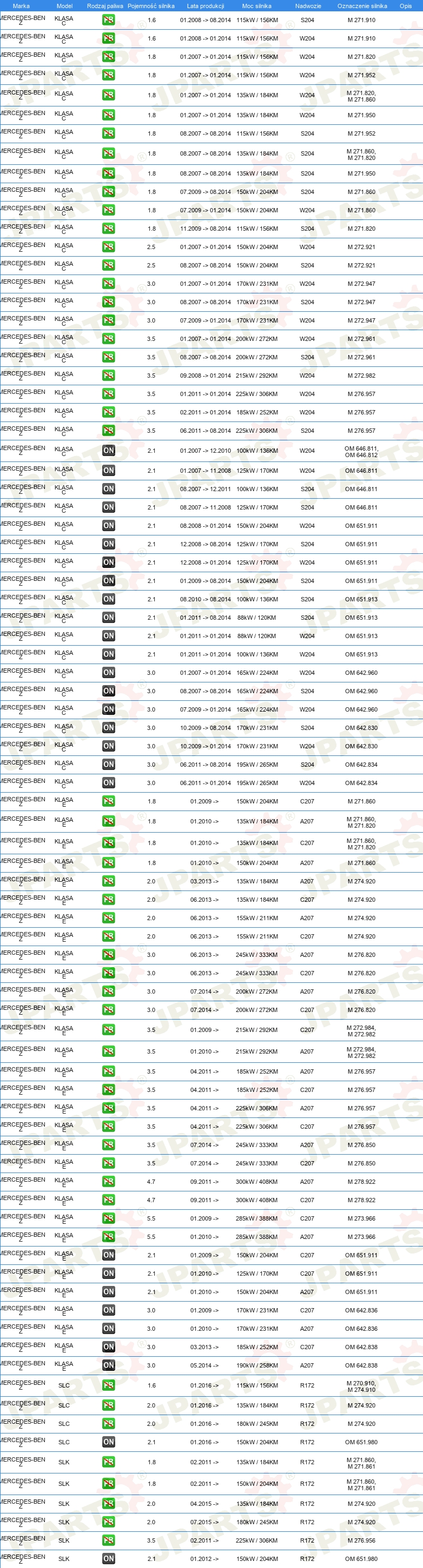Click ON fuel icon in SLK OM 651.980 row

pos(109,1559)
